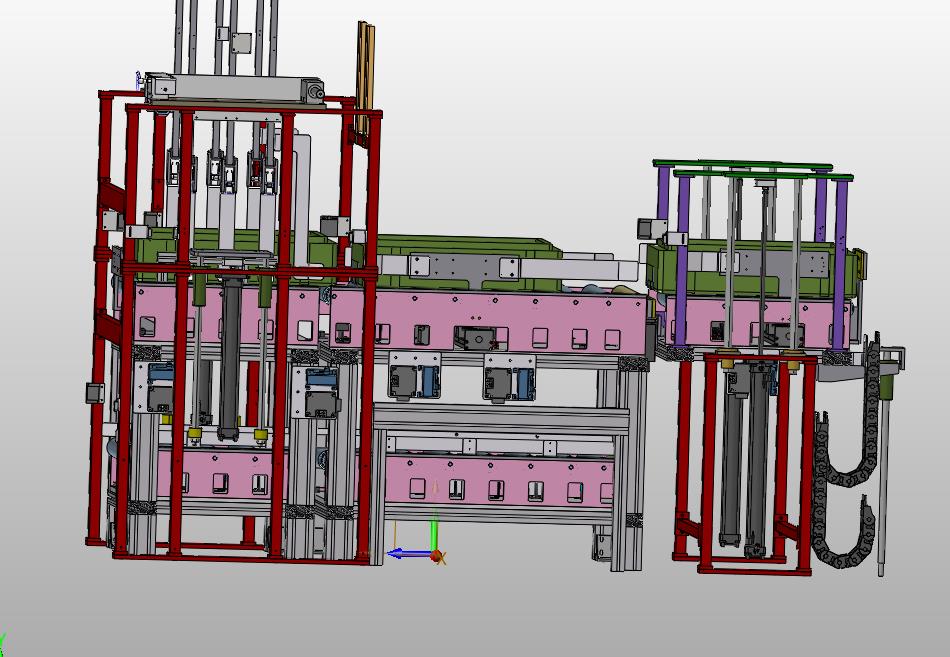Image resolution: width=950 pixels, height=657 pixels.
Task: Select the rightmost purple support post
Action: (x=840, y=265)
